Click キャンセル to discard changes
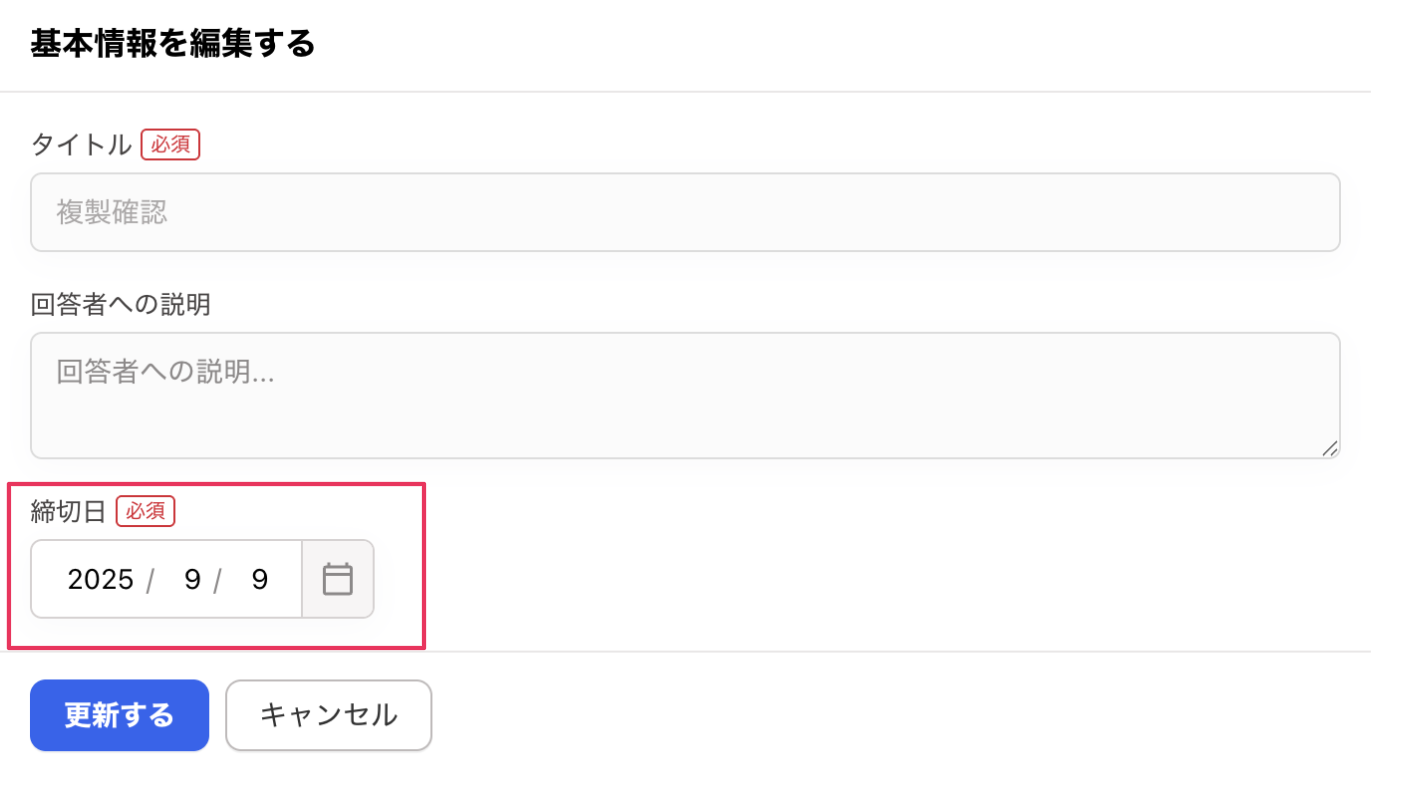1404x806 pixels. tap(328, 715)
